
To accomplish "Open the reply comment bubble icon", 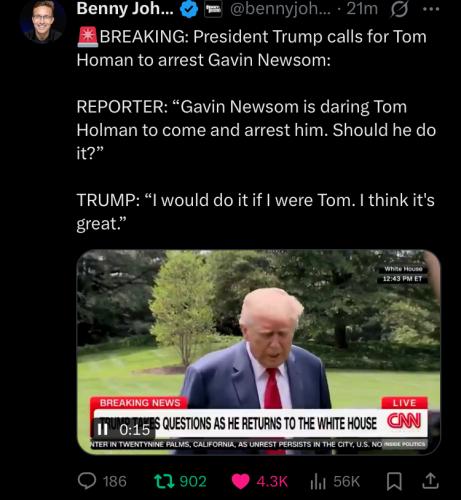I will [x=87, y=481].
